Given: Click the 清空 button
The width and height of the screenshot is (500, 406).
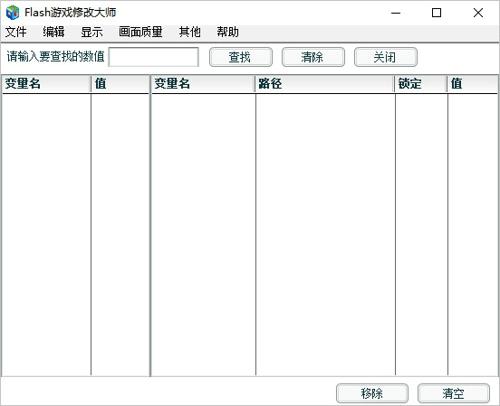Looking at the screenshot, I should [454, 393].
